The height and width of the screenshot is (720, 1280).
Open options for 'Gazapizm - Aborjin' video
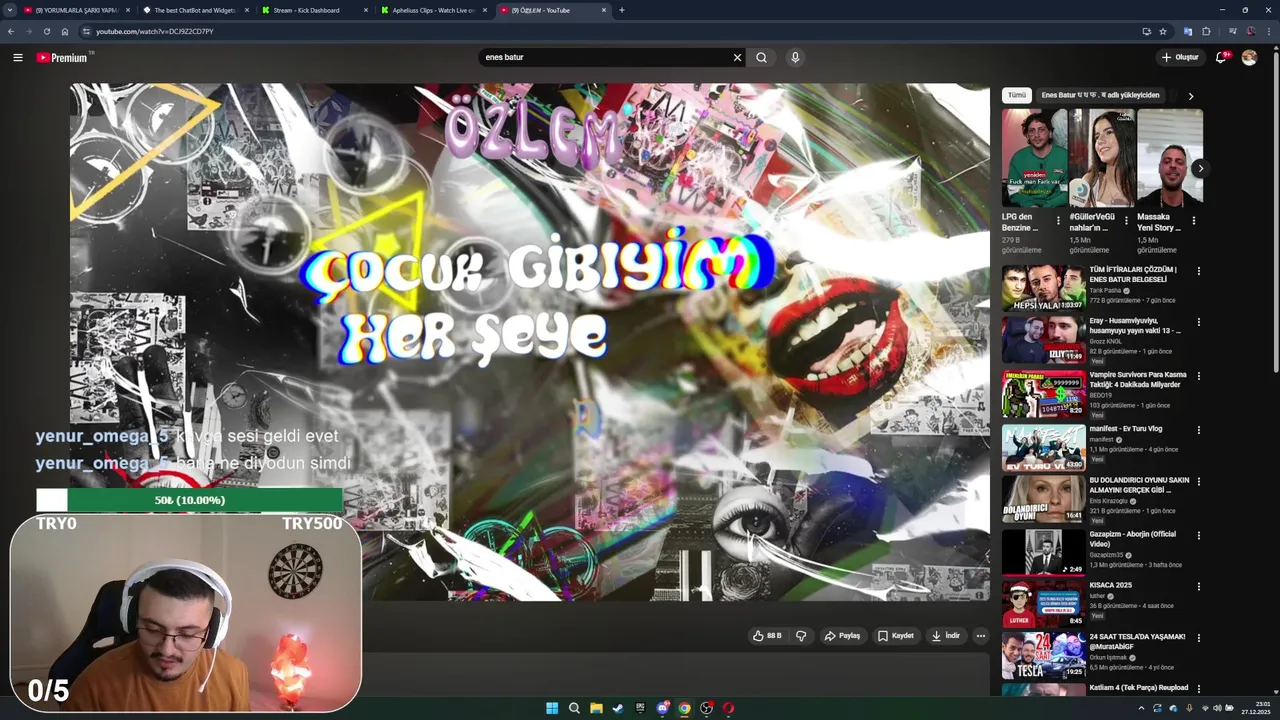(1198, 535)
